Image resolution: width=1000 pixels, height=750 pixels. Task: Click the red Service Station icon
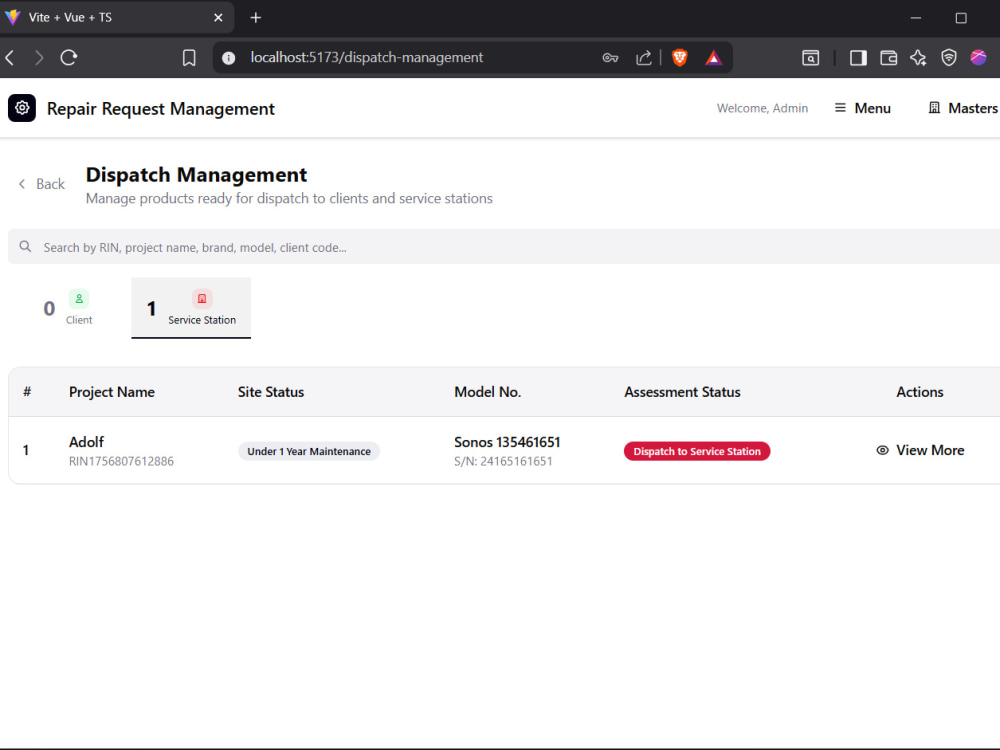(x=202, y=298)
